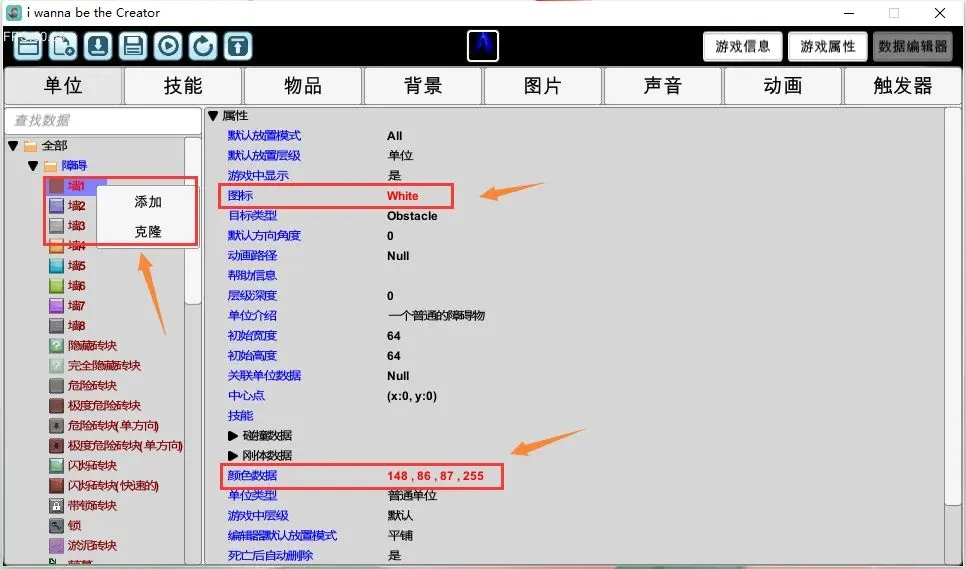
Task: Click the 图标 value White
Action: (403, 196)
